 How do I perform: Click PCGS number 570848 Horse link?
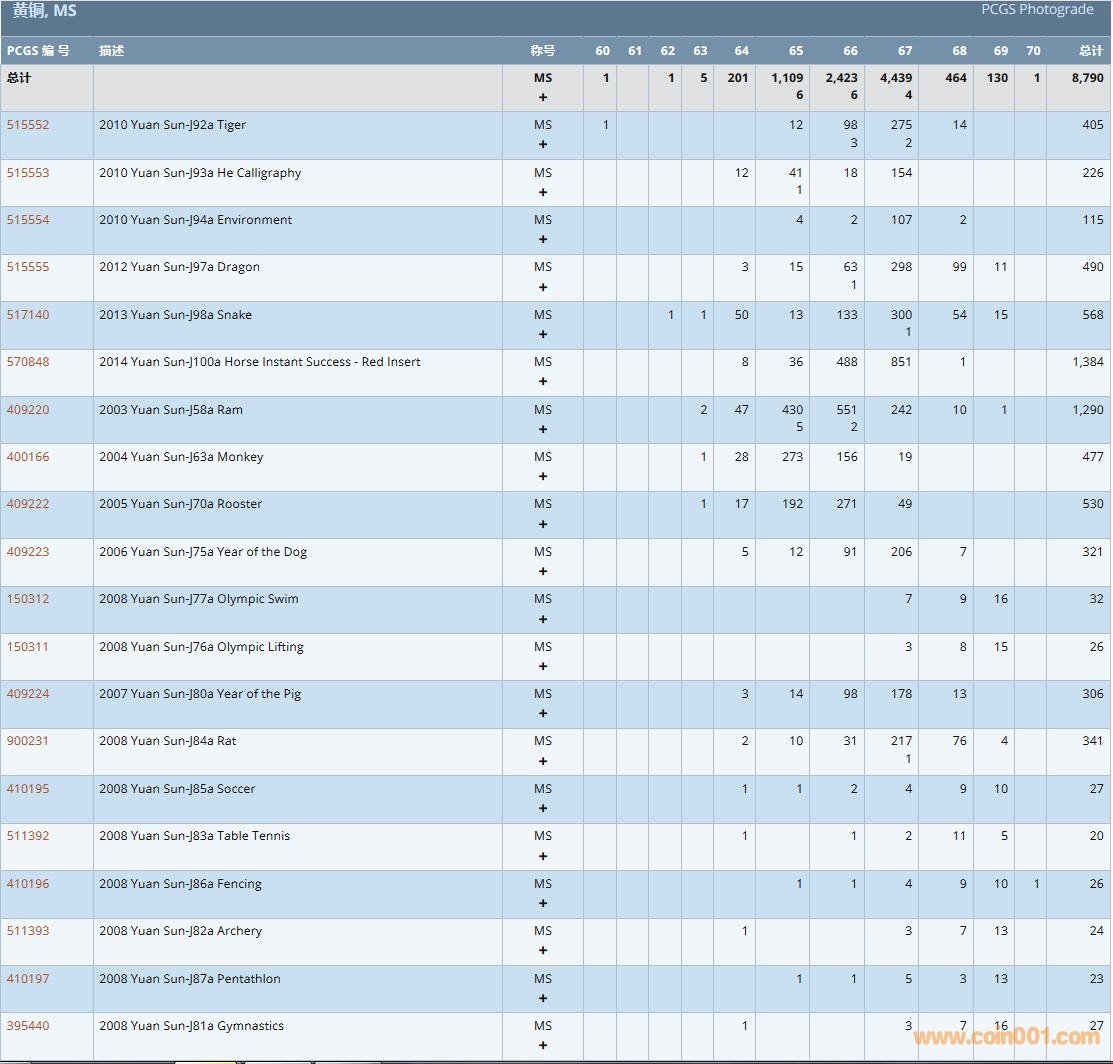coord(28,362)
